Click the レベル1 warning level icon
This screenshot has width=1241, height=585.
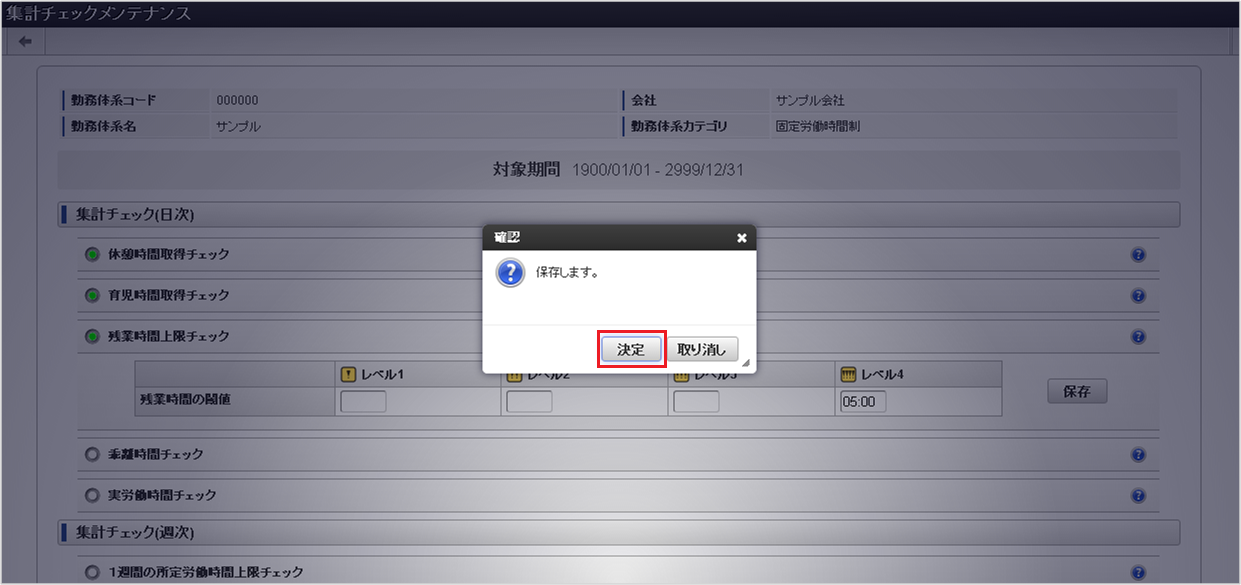tap(348, 374)
